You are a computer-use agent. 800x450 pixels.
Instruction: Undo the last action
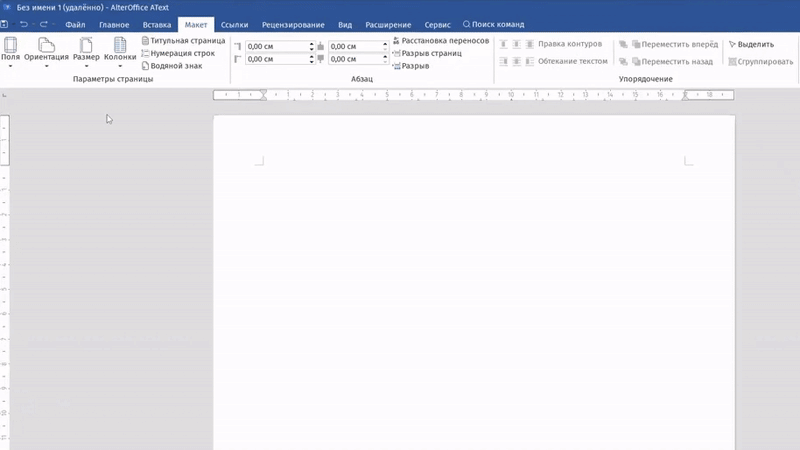23,24
